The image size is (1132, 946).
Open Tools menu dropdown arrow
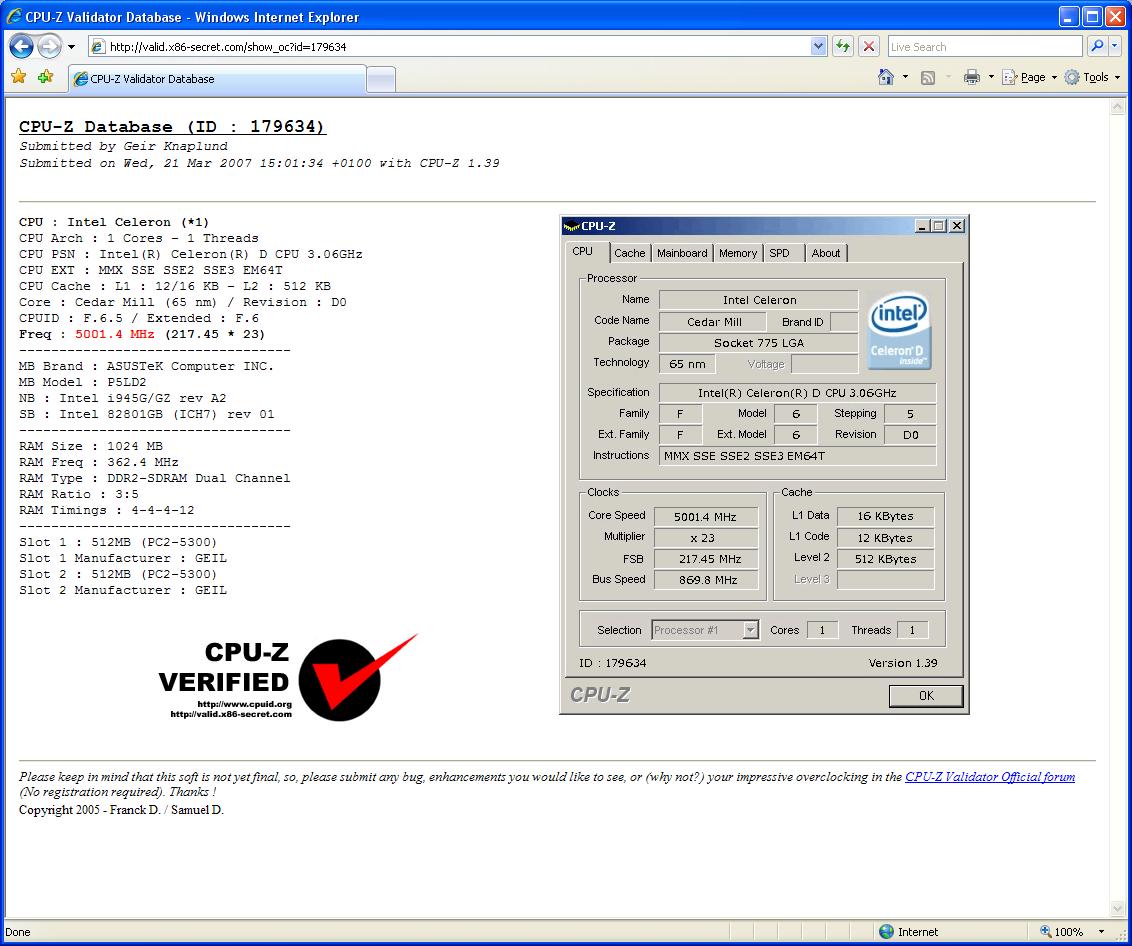tap(1118, 77)
